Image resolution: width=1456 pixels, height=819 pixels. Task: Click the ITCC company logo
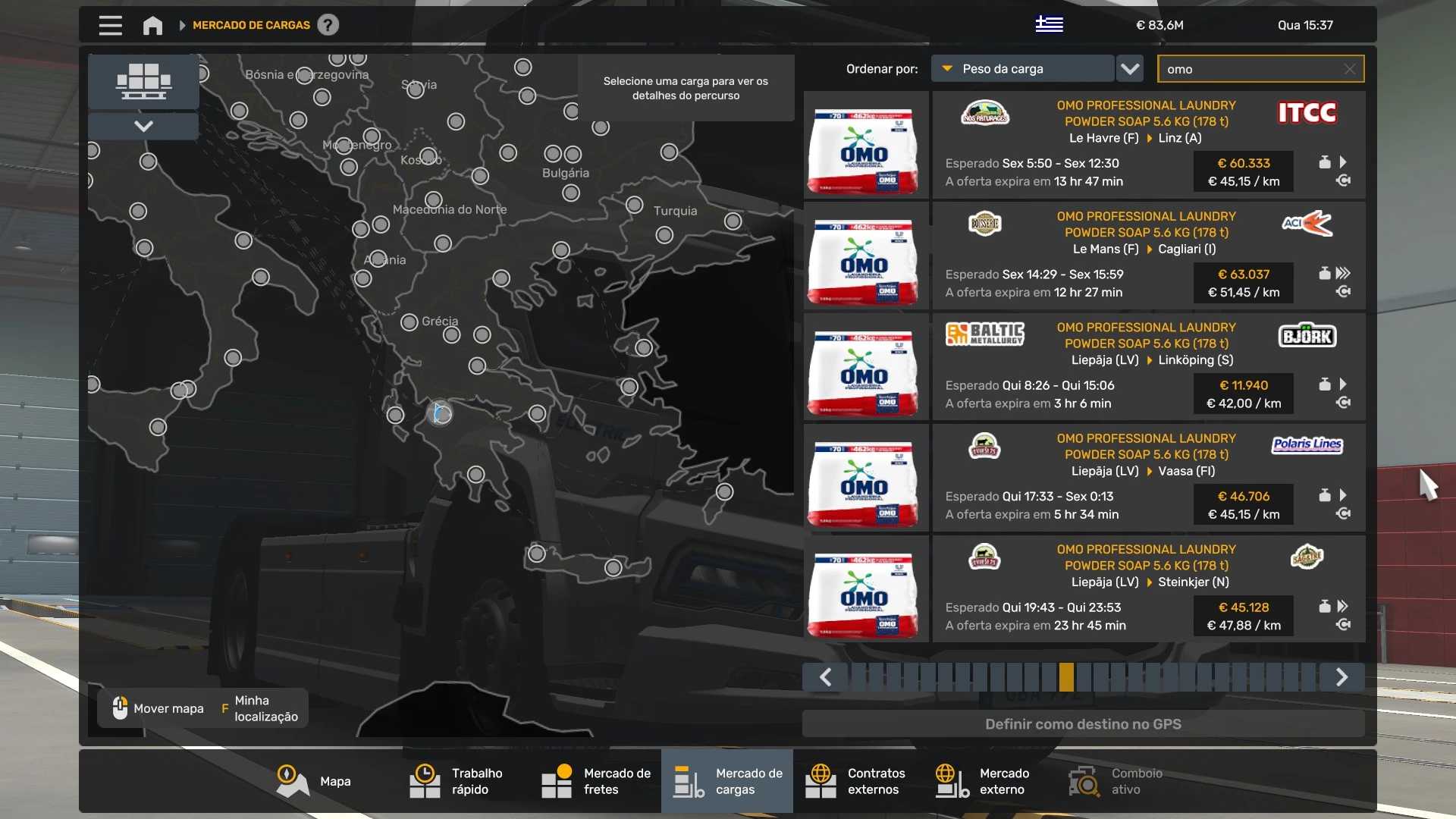point(1307,113)
